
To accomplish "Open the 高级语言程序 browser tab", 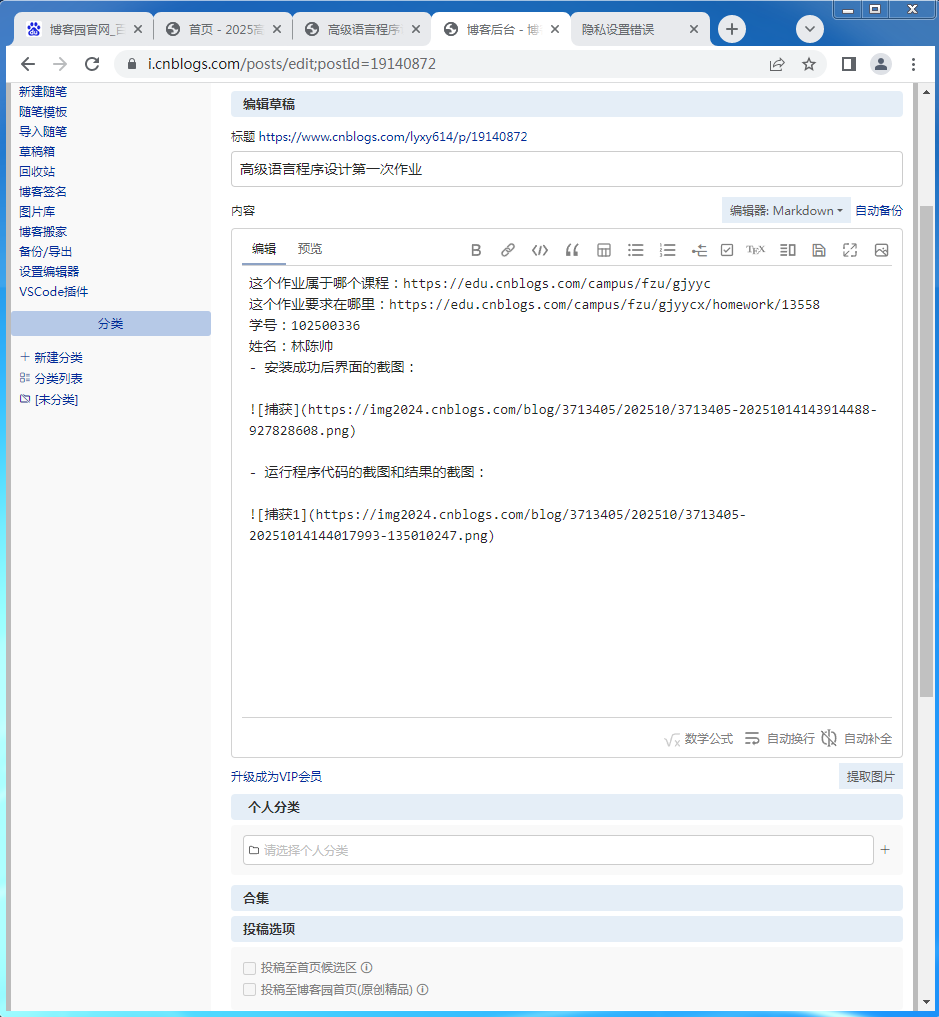I will click(x=363, y=29).
